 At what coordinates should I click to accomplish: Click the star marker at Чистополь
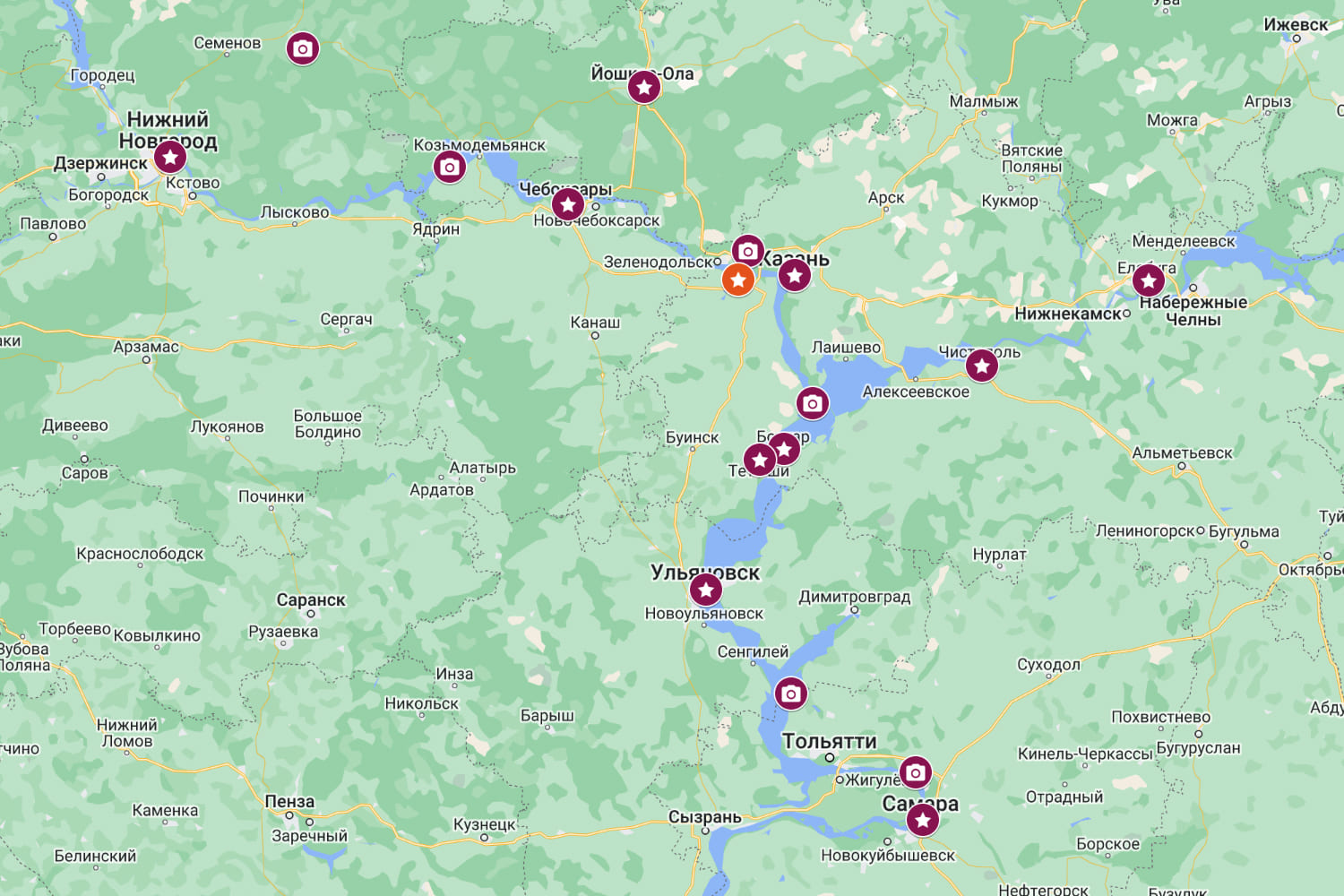(982, 366)
